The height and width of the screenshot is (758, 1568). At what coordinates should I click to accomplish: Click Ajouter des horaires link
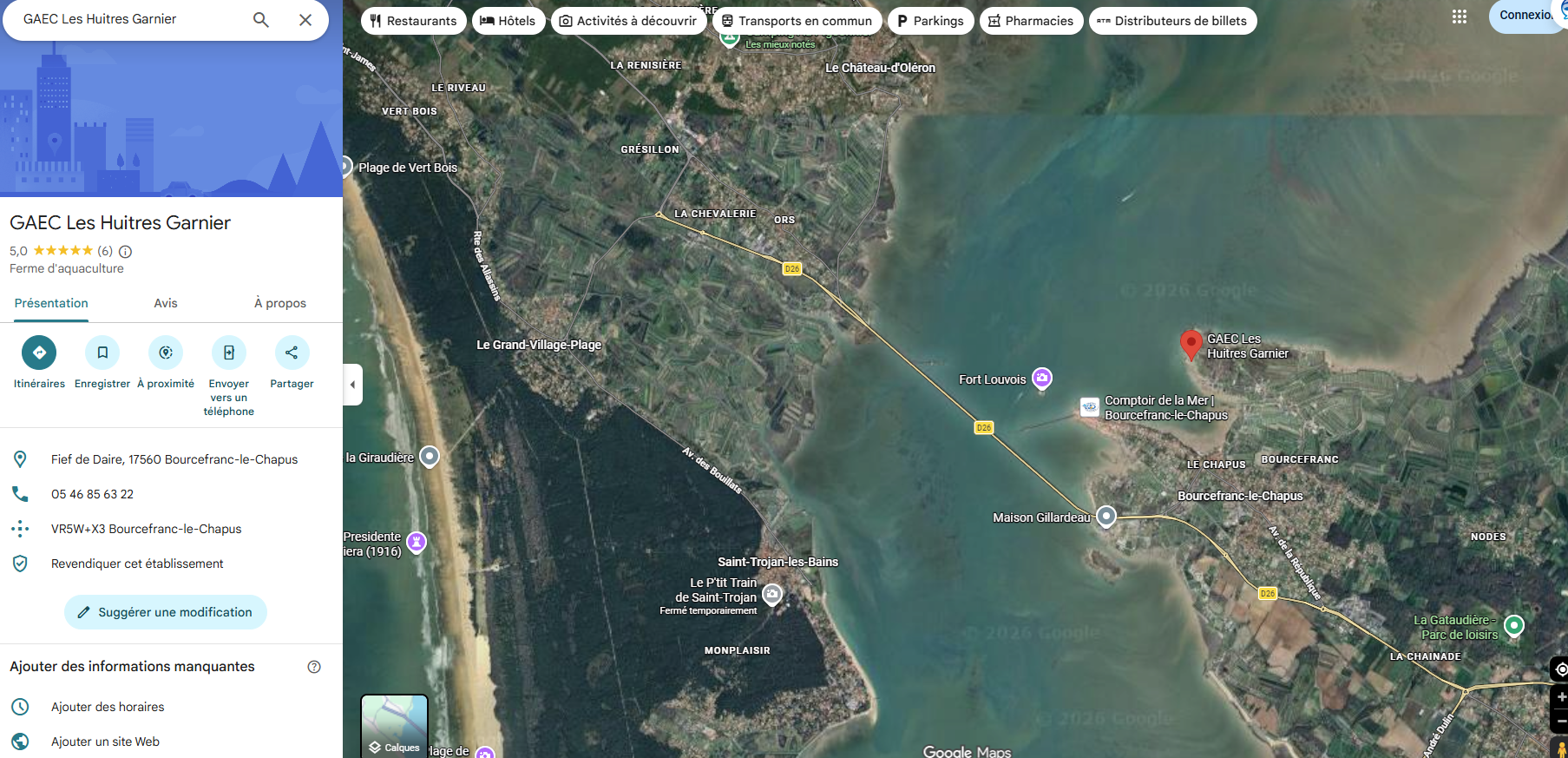coord(108,707)
